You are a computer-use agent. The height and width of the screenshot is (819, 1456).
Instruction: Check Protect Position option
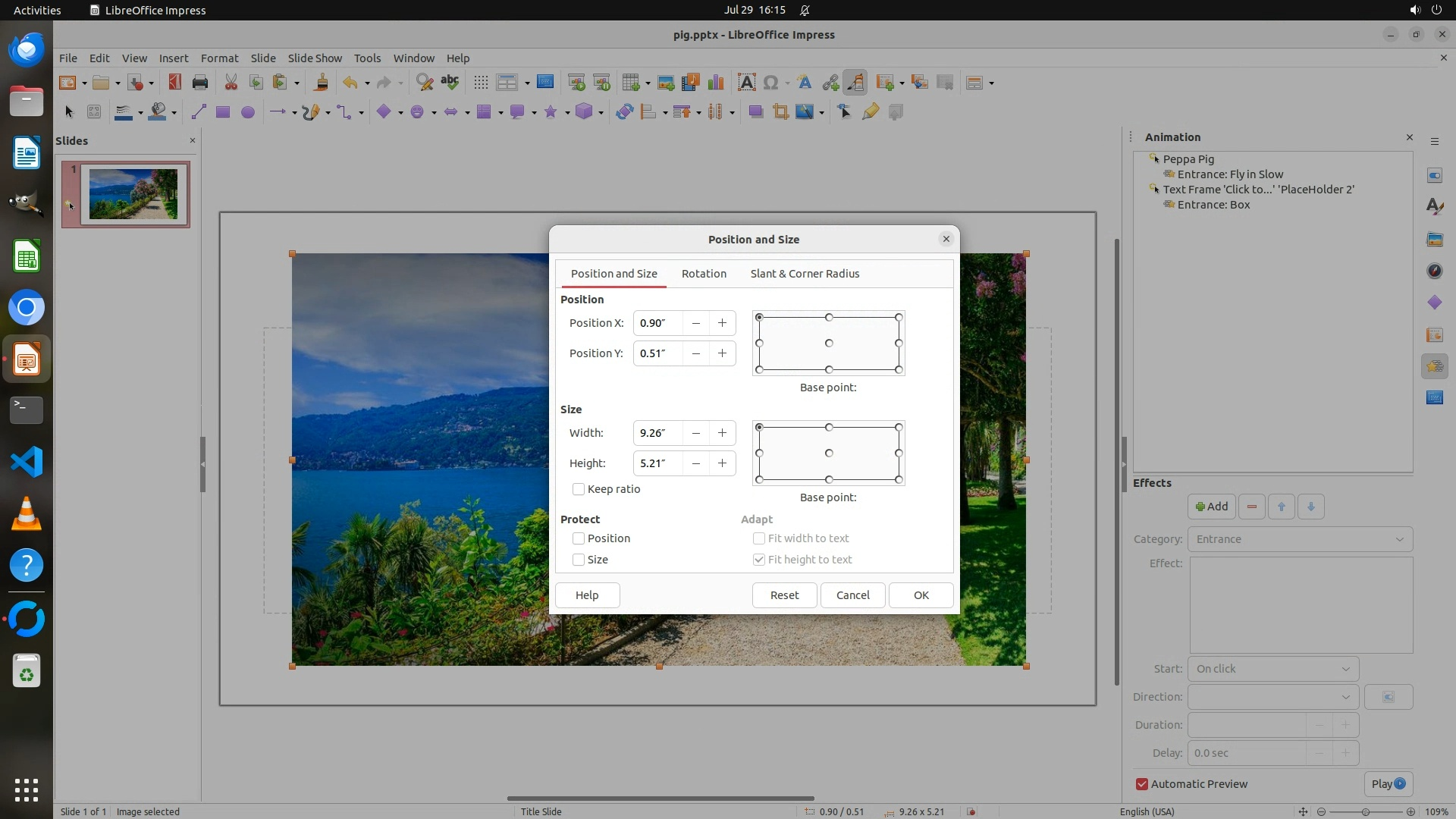click(x=579, y=538)
